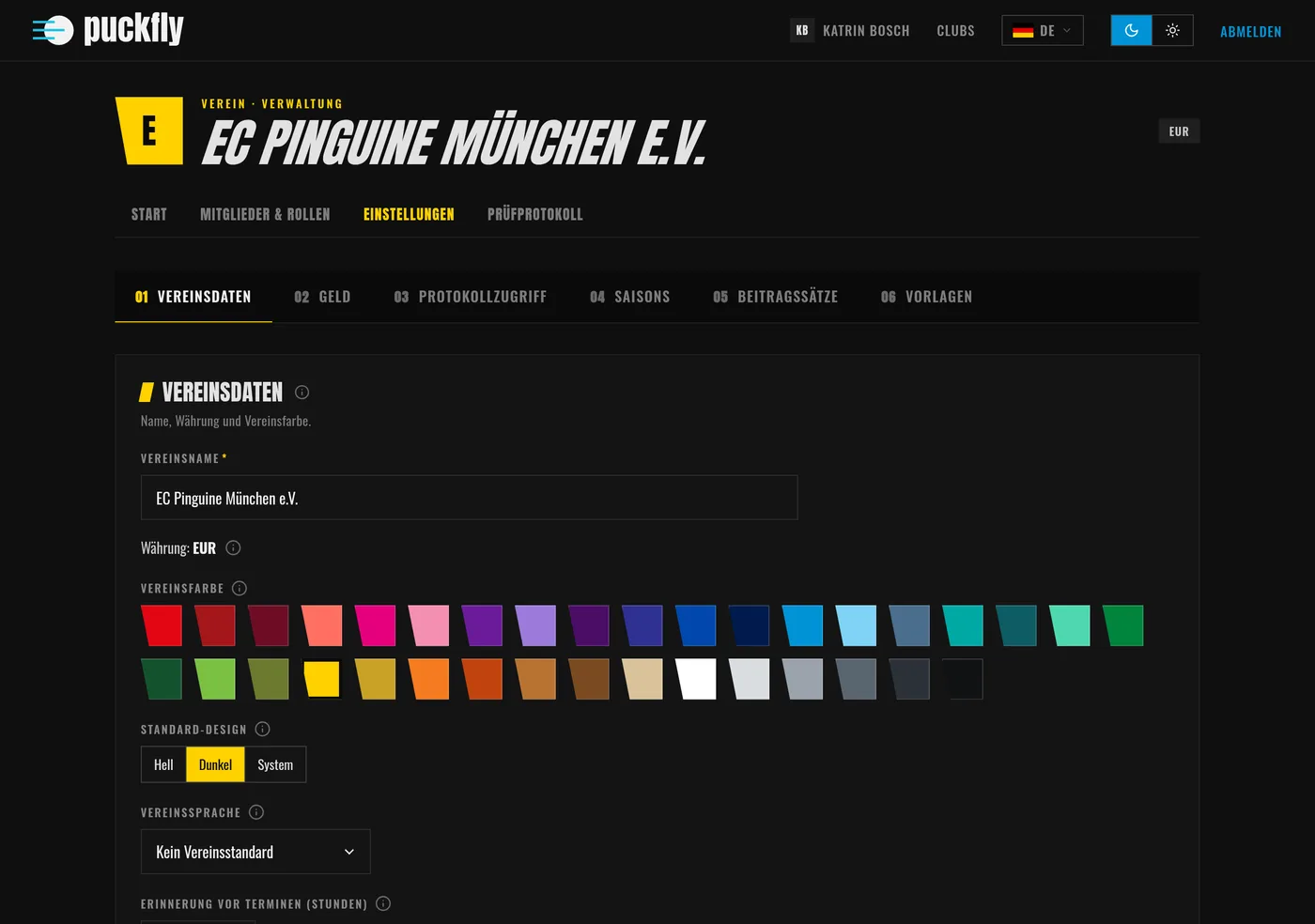Open info icon beside Erinnerung vor Terminen

click(x=383, y=903)
